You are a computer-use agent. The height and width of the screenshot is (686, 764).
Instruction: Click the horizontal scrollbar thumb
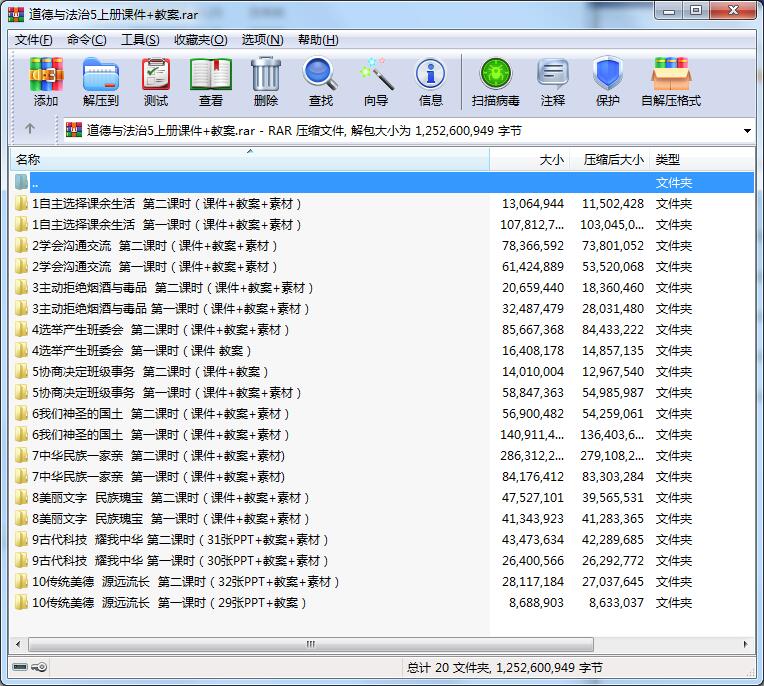coord(311,644)
